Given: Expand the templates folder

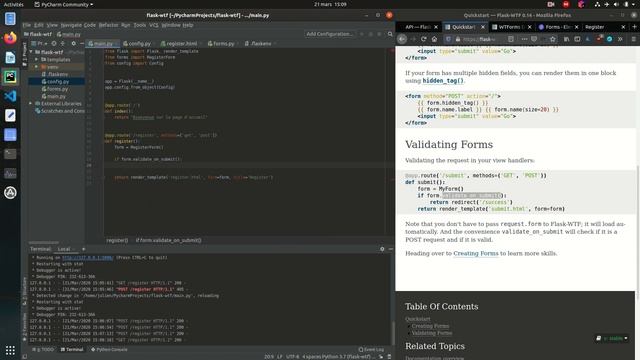Looking at the screenshot, I should (x=36, y=60).
